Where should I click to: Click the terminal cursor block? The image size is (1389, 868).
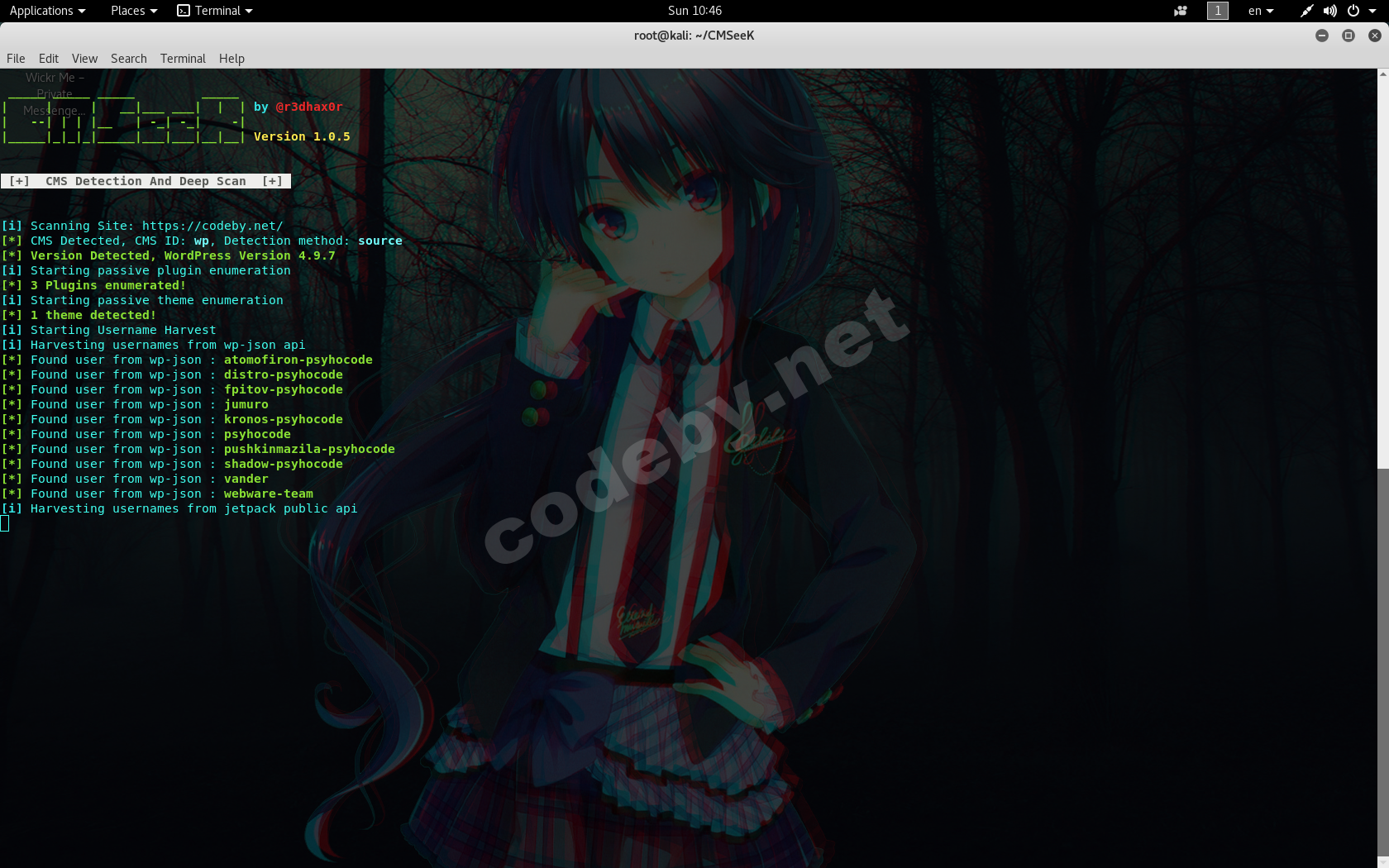[x=5, y=523]
